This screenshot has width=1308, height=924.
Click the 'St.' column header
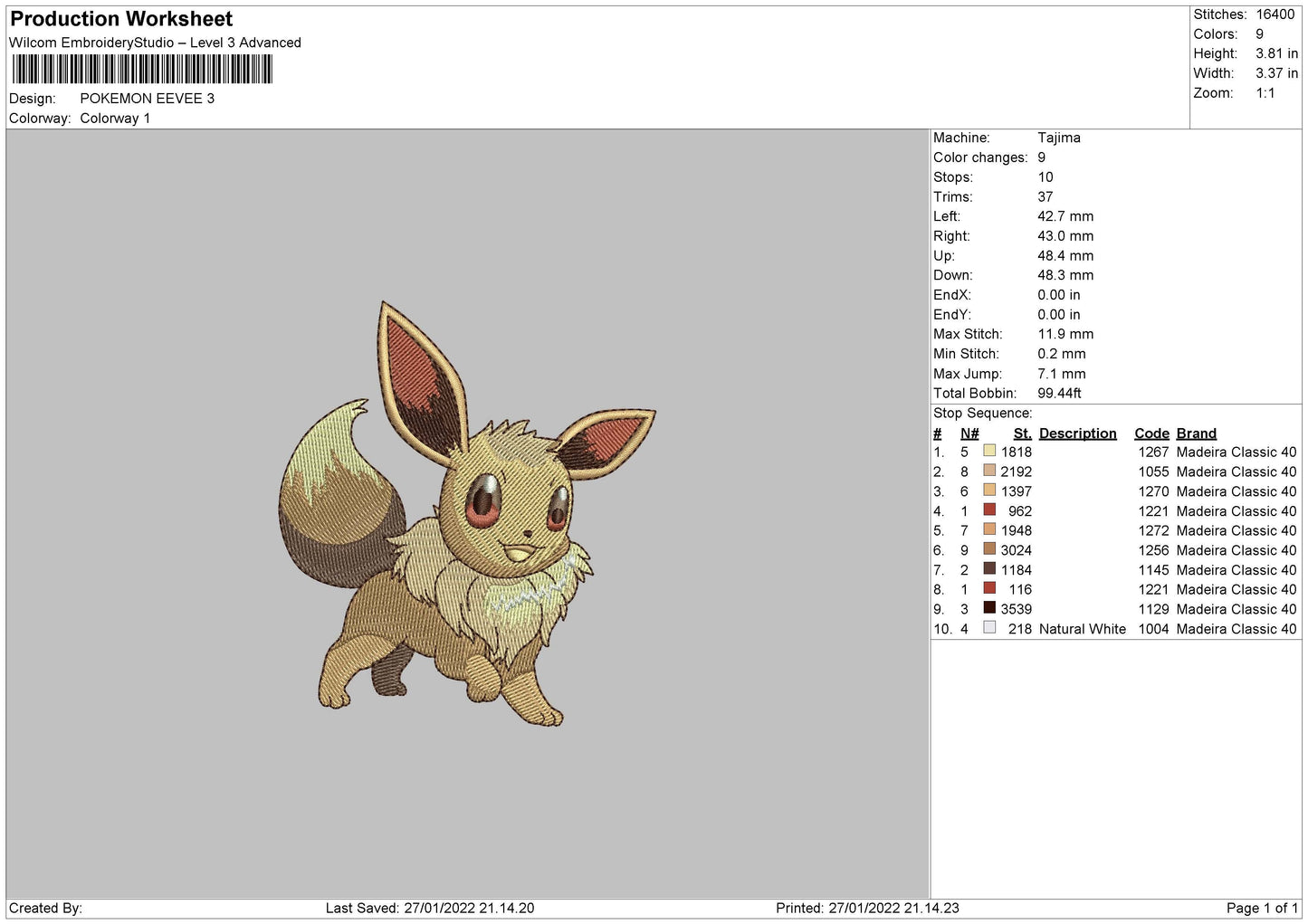click(x=1023, y=433)
